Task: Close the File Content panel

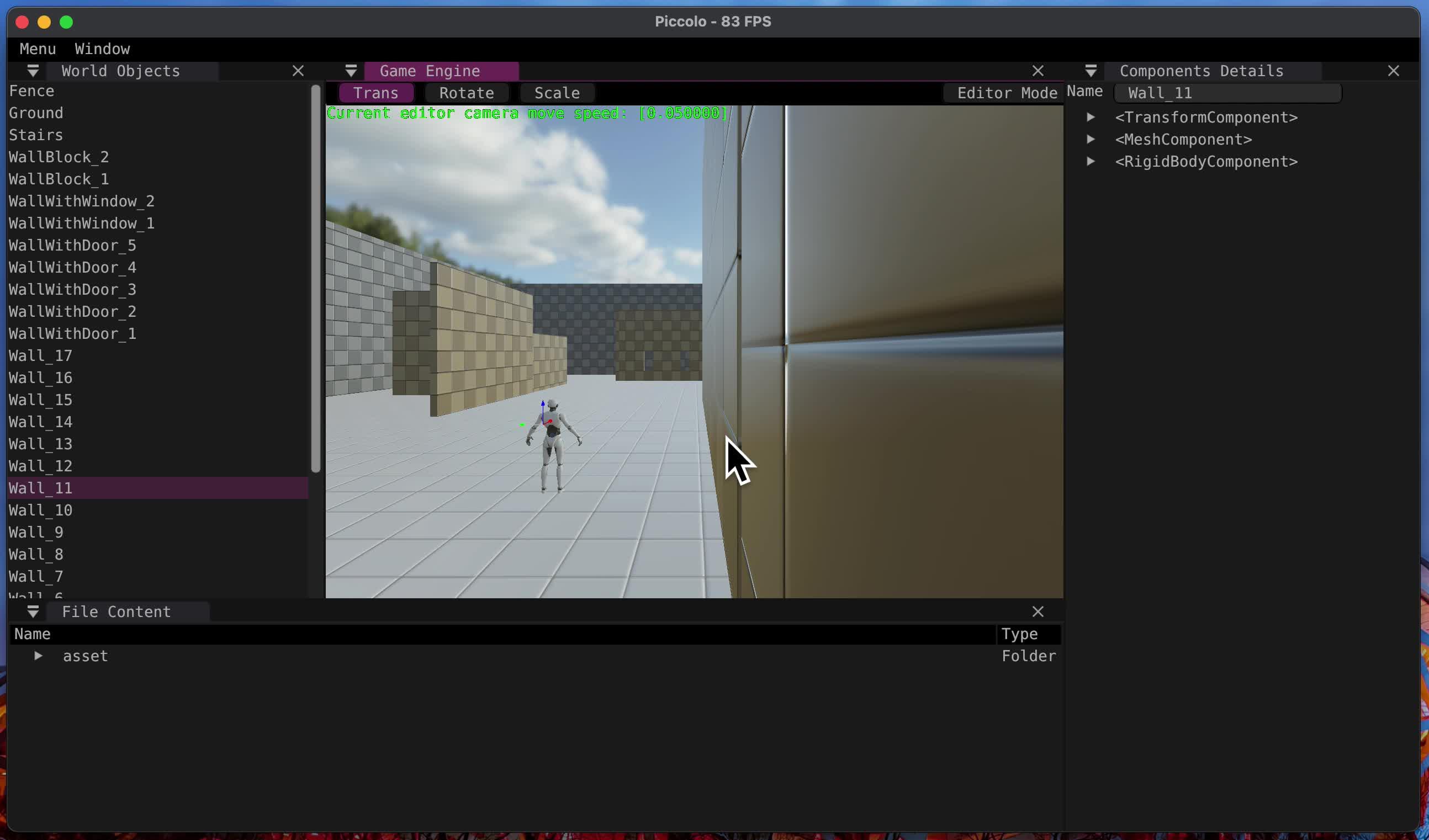Action: coord(1038,612)
